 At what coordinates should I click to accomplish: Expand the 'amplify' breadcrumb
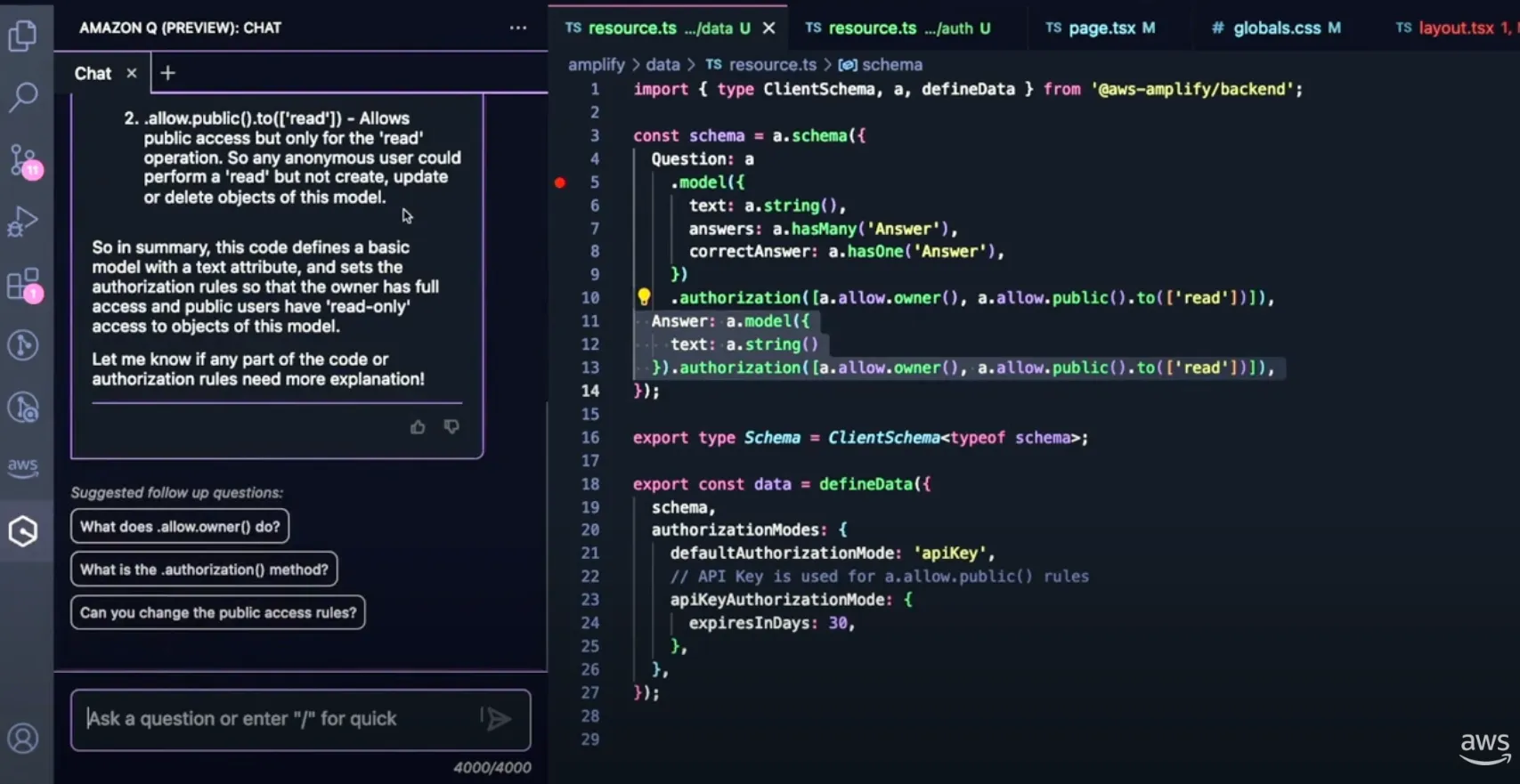(597, 65)
